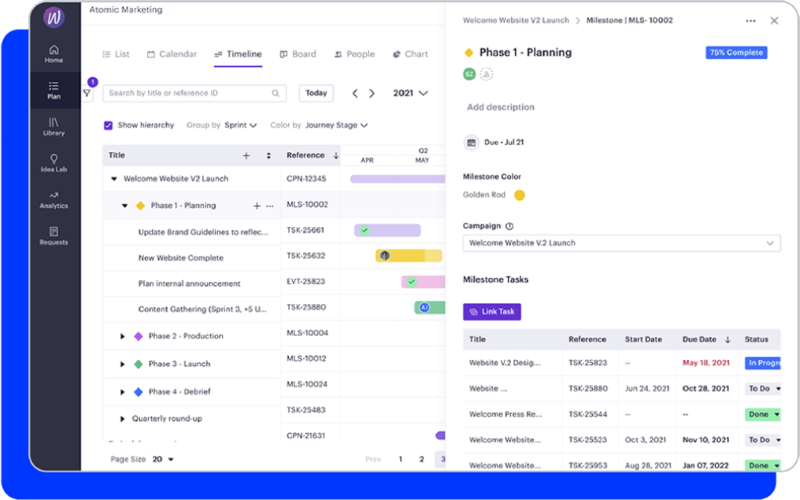
Task: Open Idea Lab in sidebar
Action: click(x=54, y=163)
